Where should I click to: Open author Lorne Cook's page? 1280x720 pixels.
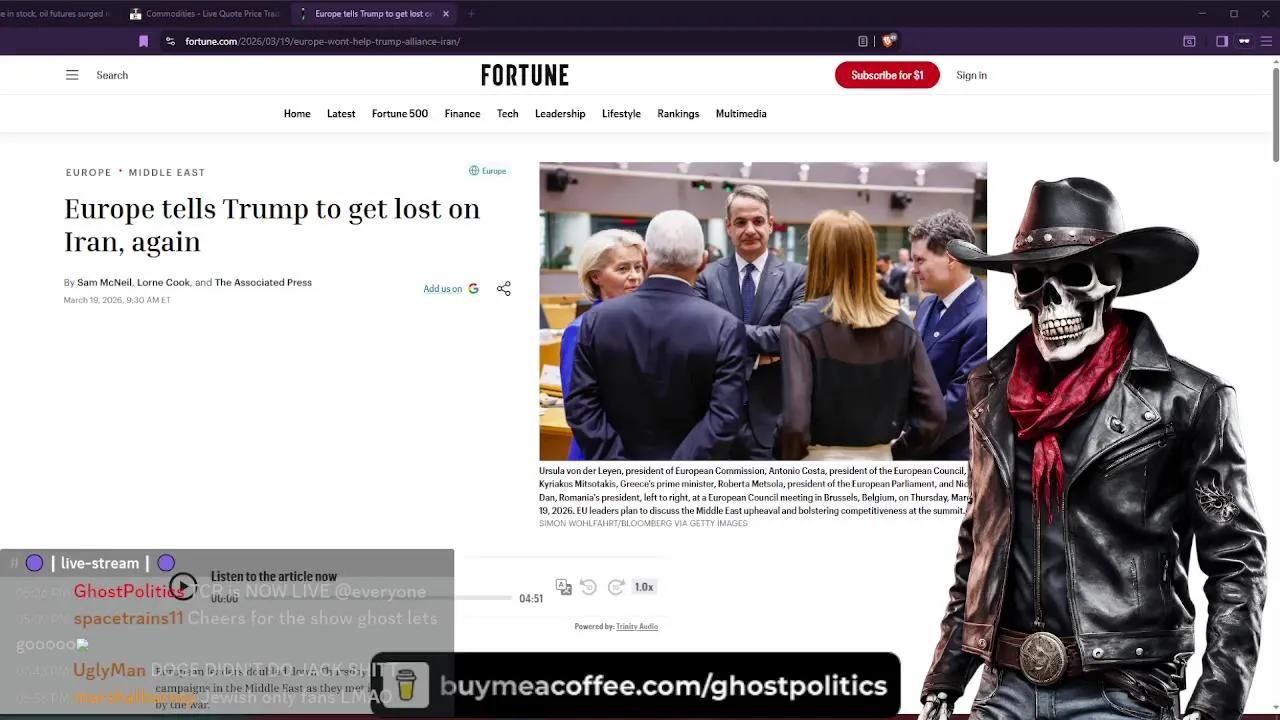[x=163, y=283]
